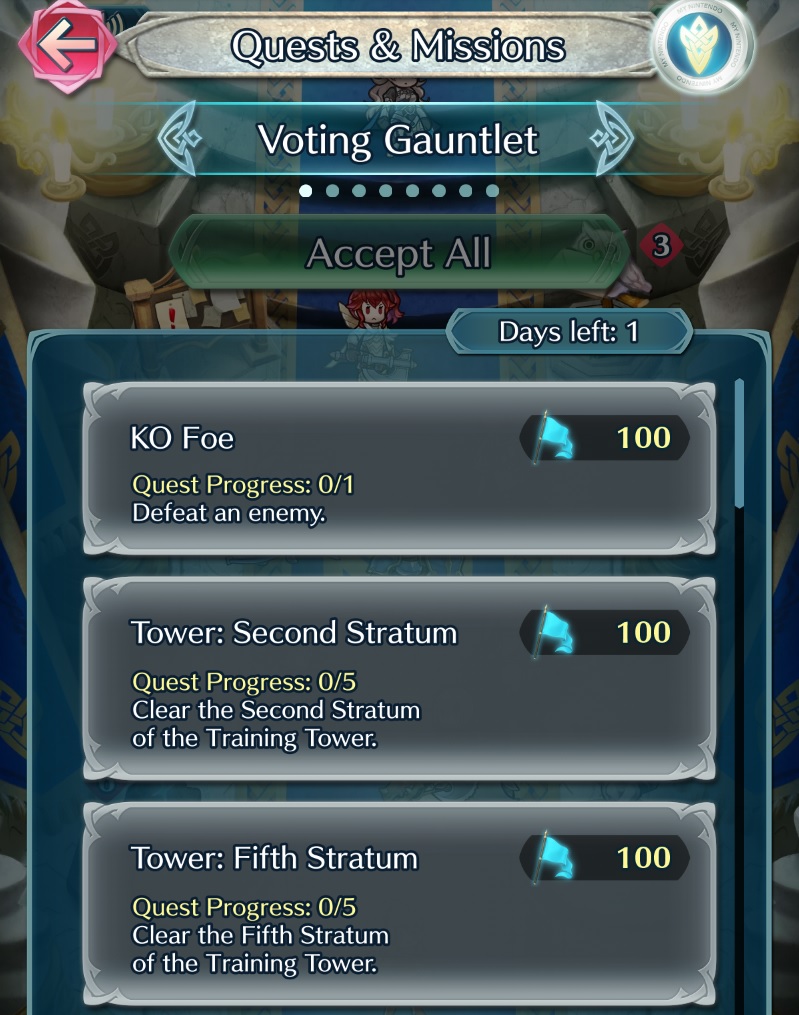Image resolution: width=799 pixels, height=1015 pixels.
Task: Tap the flag icon on Fifth Stratum quest
Action: click(553, 858)
